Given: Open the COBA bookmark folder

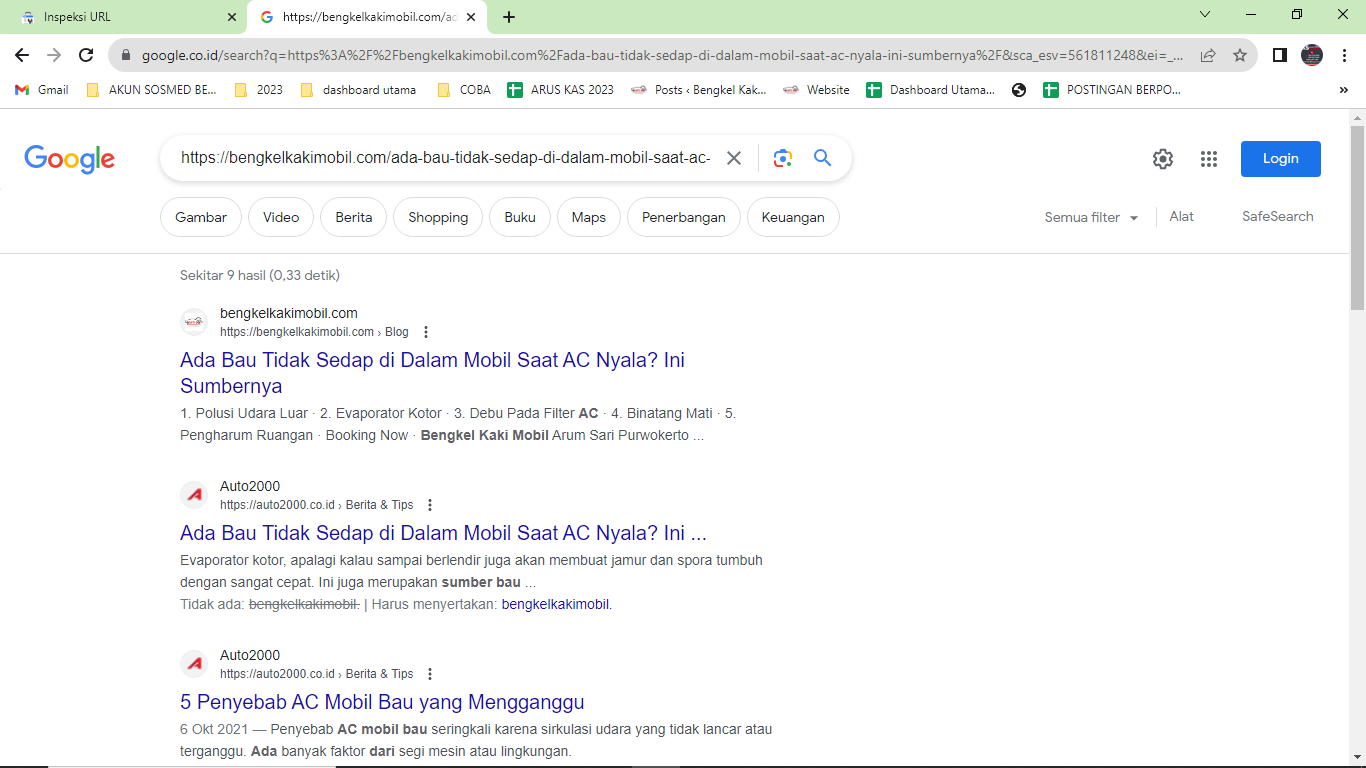Looking at the screenshot, I should pos(464,90).
